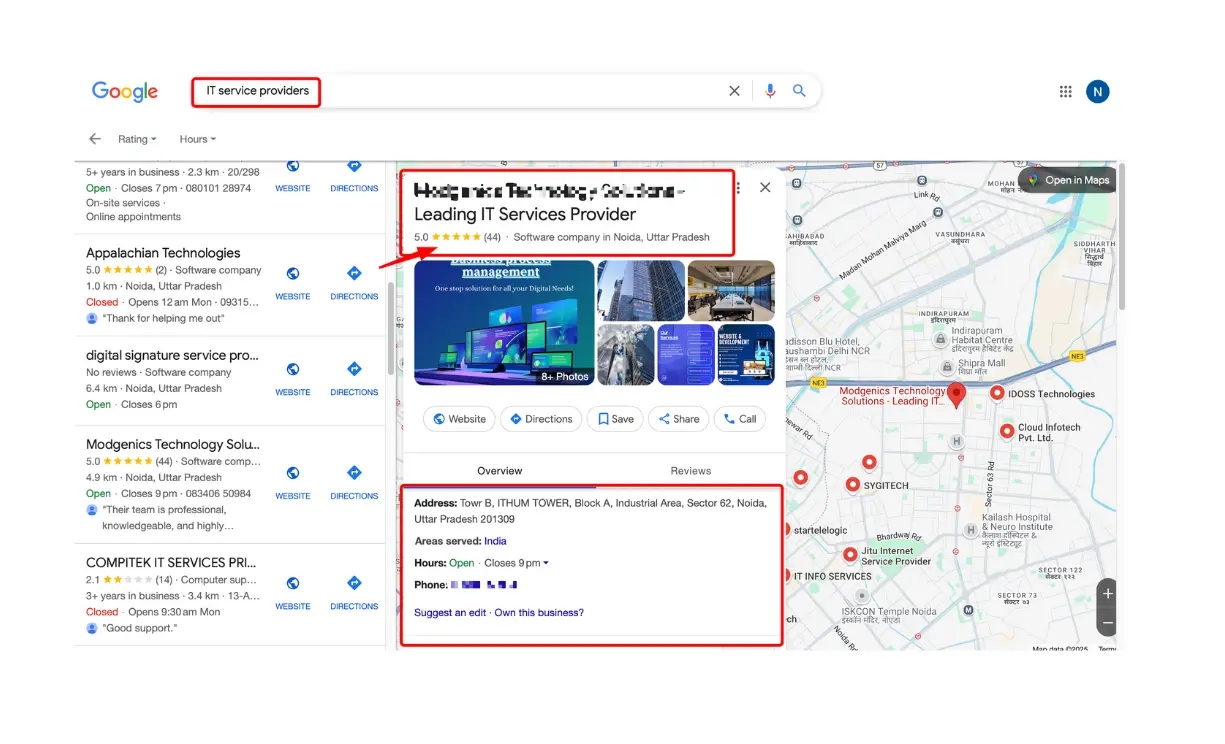Activate voice search with the microphone icon
The width and height of the screenshot is (1225, 744).
(x=769, y=90)
